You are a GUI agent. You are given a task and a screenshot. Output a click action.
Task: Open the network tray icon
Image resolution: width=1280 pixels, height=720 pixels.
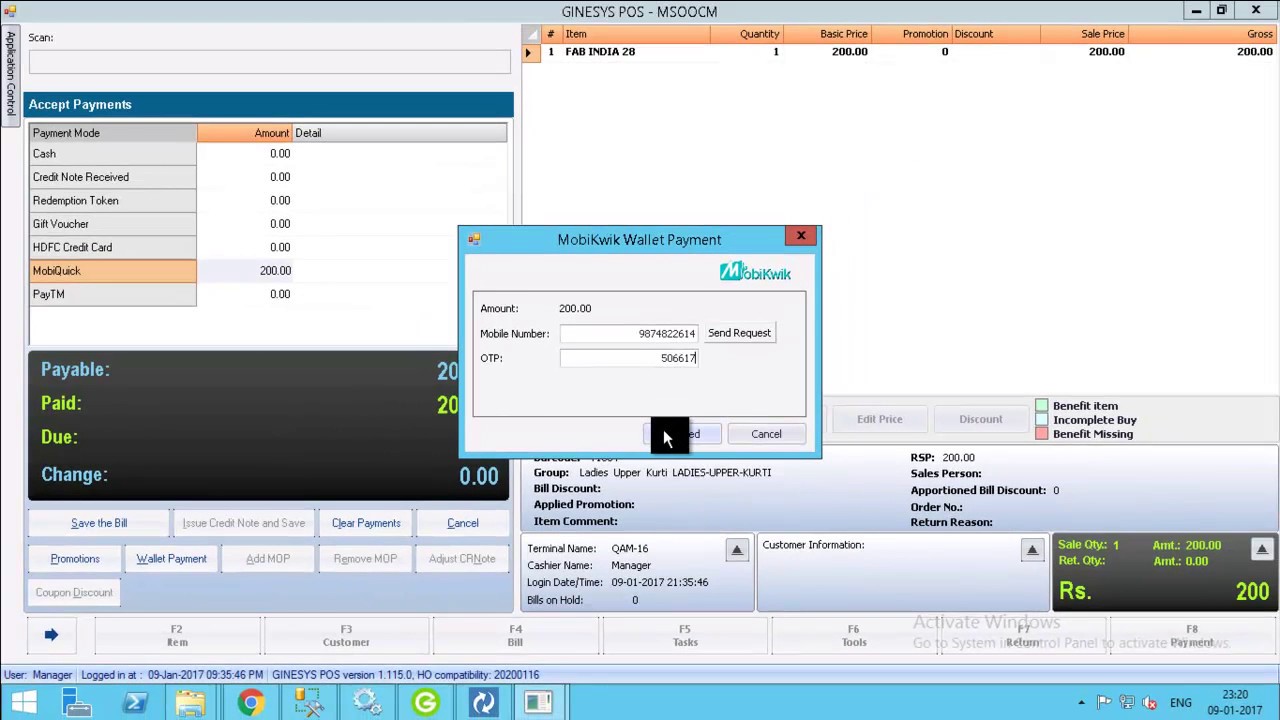[1127, 702]
